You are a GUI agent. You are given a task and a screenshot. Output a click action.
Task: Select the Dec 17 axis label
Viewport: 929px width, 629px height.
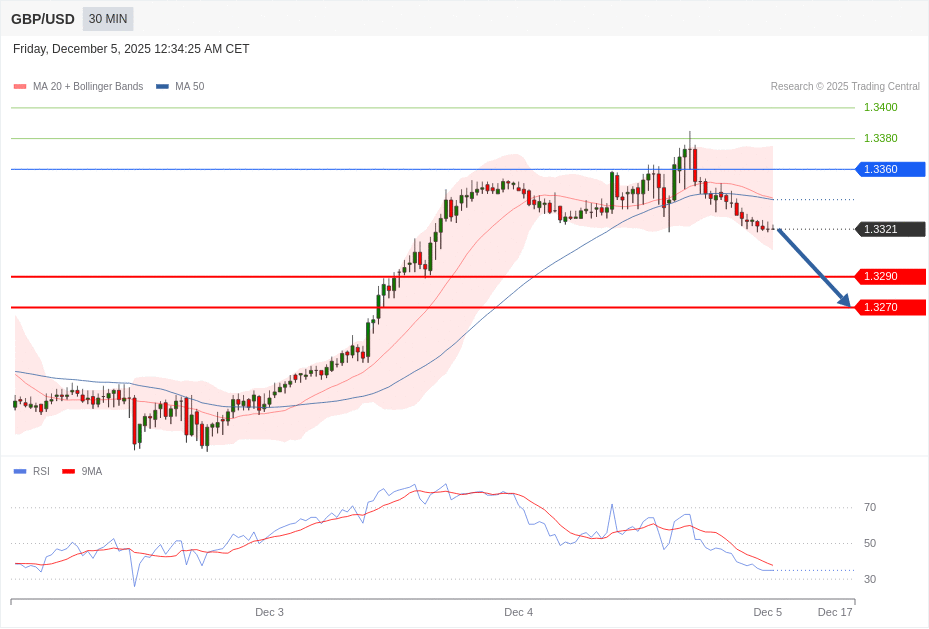pos(835,612)
